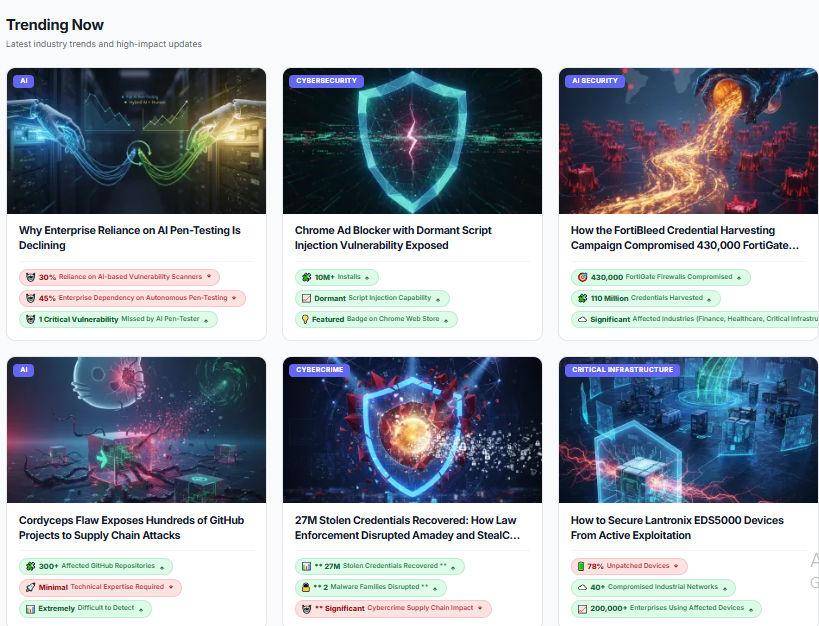Click the trend arrow on 110 Million Credentials pill
The image size is (819, 626).
[x=709, y=299]
